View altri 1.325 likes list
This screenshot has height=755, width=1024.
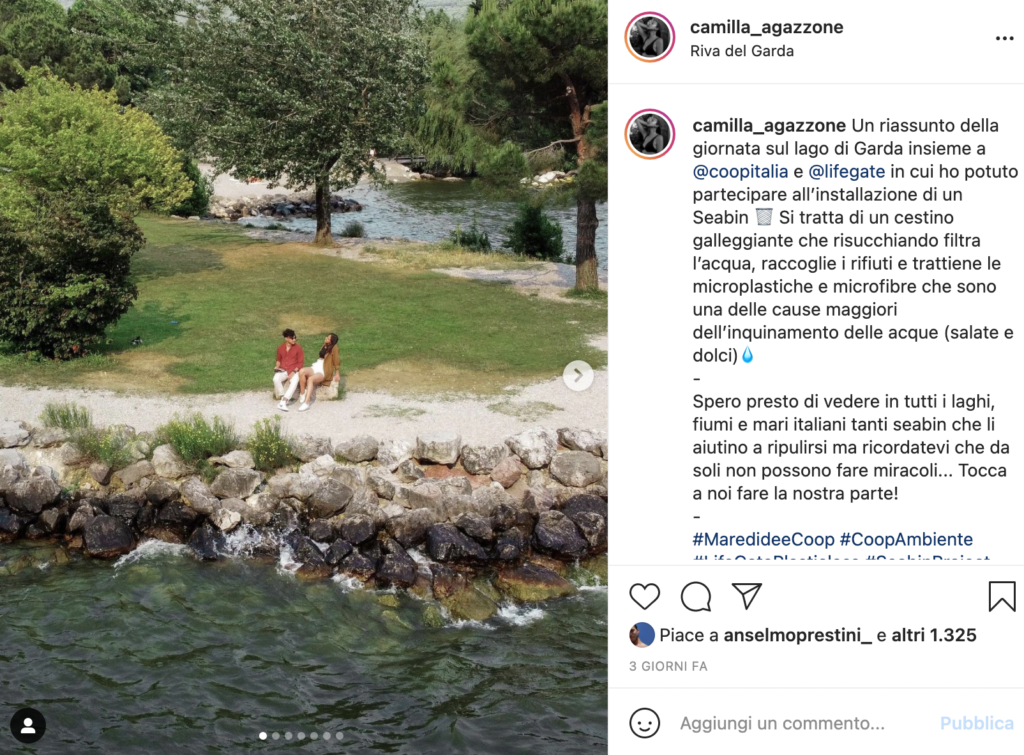(x=934, y=635)
